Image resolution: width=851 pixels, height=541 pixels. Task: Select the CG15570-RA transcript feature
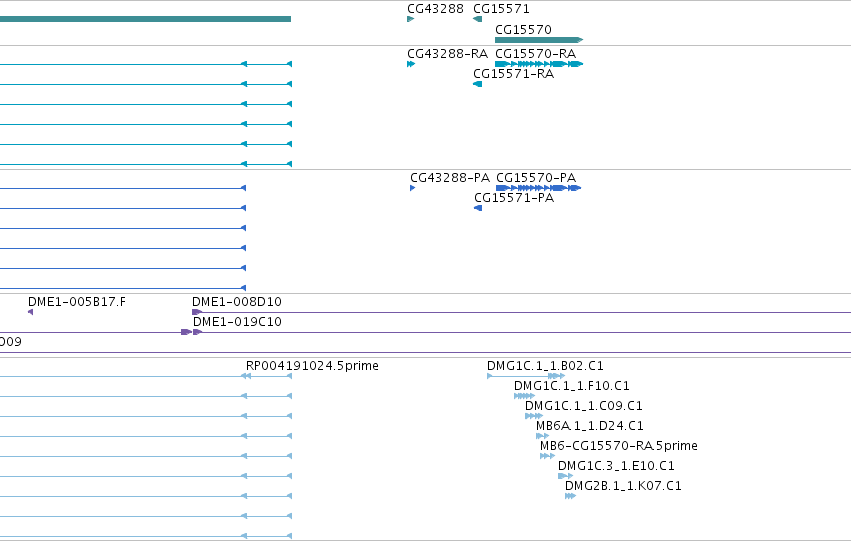538,64
